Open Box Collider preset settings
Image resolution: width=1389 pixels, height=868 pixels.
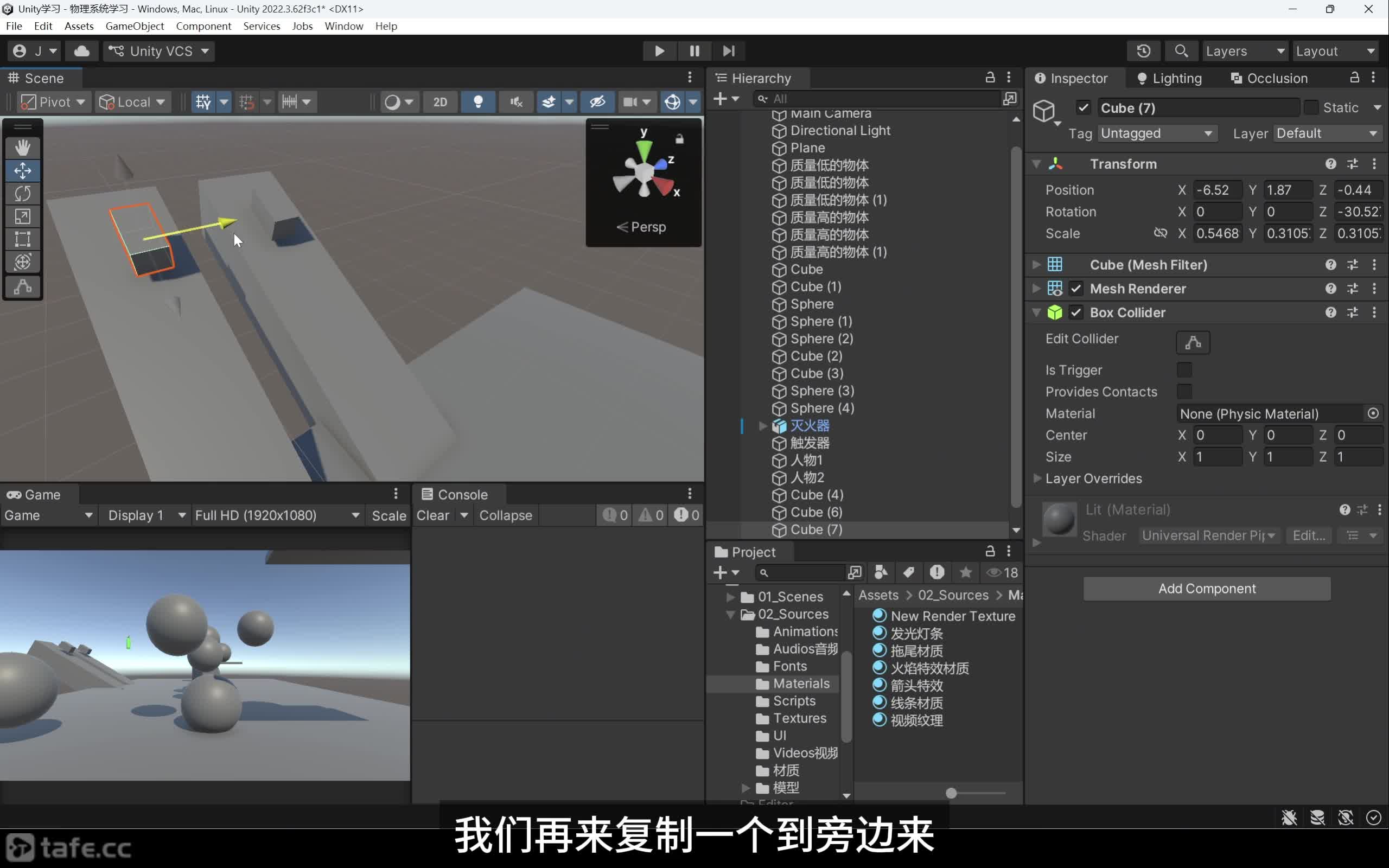click(1352, 312)
